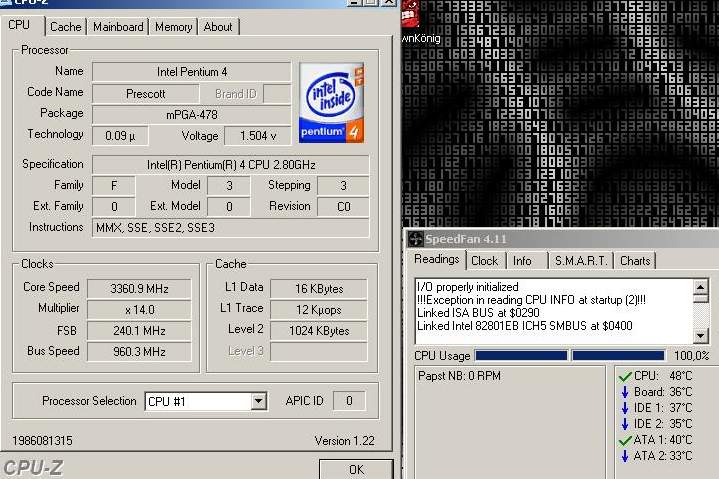Open the Info tab in SpeedFan
The image size is (719, 479).
[522, 261]
